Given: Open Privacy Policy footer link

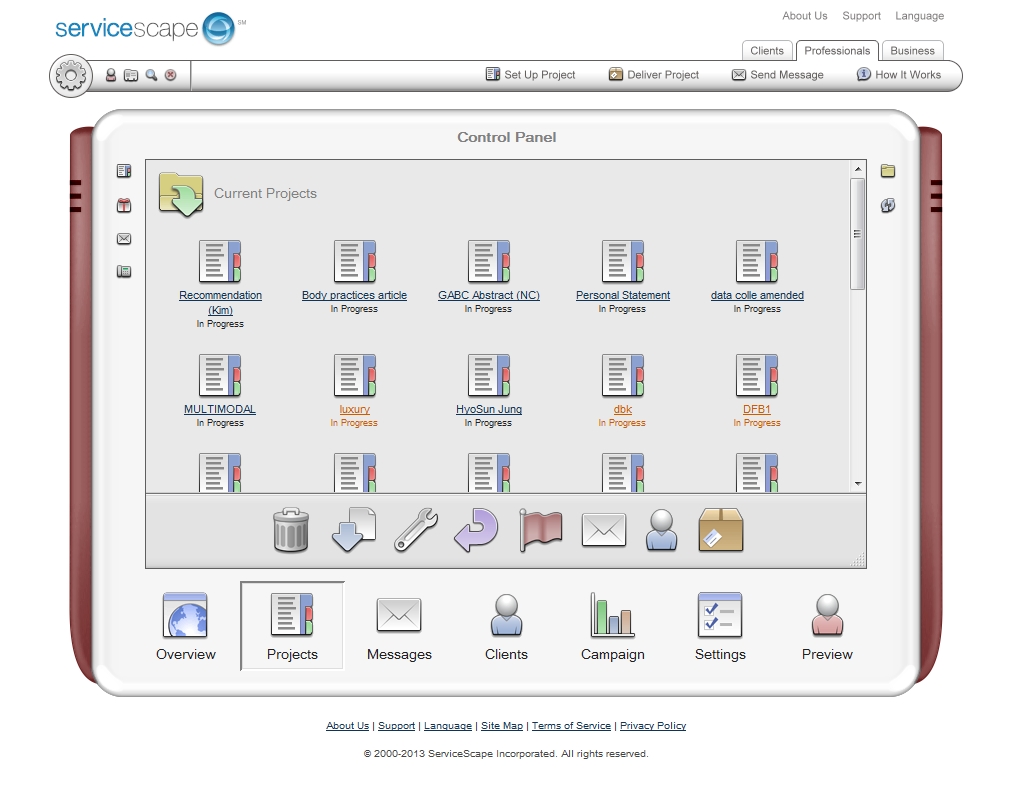Looking at the screenshot, I should tap(653, 726).
